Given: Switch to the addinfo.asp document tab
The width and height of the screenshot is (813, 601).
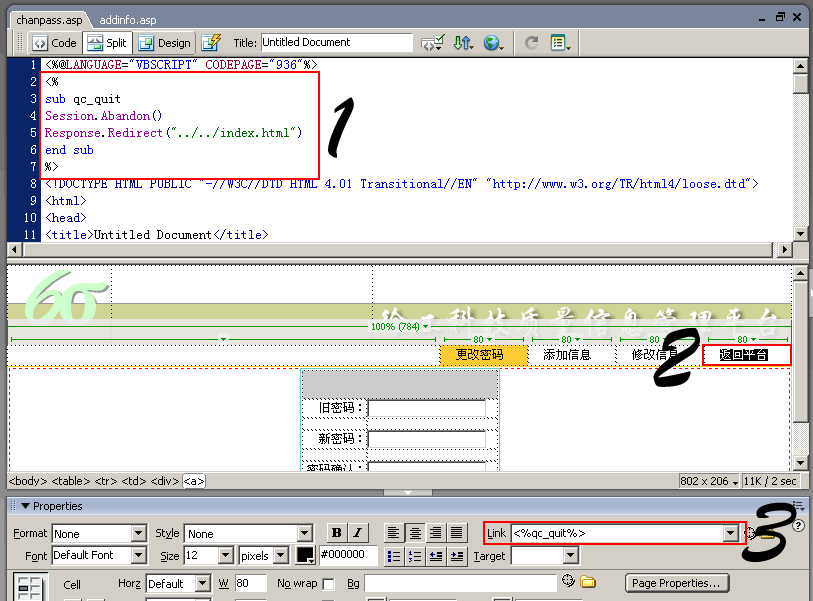Looking at the screenshot, I should [128, 19].
